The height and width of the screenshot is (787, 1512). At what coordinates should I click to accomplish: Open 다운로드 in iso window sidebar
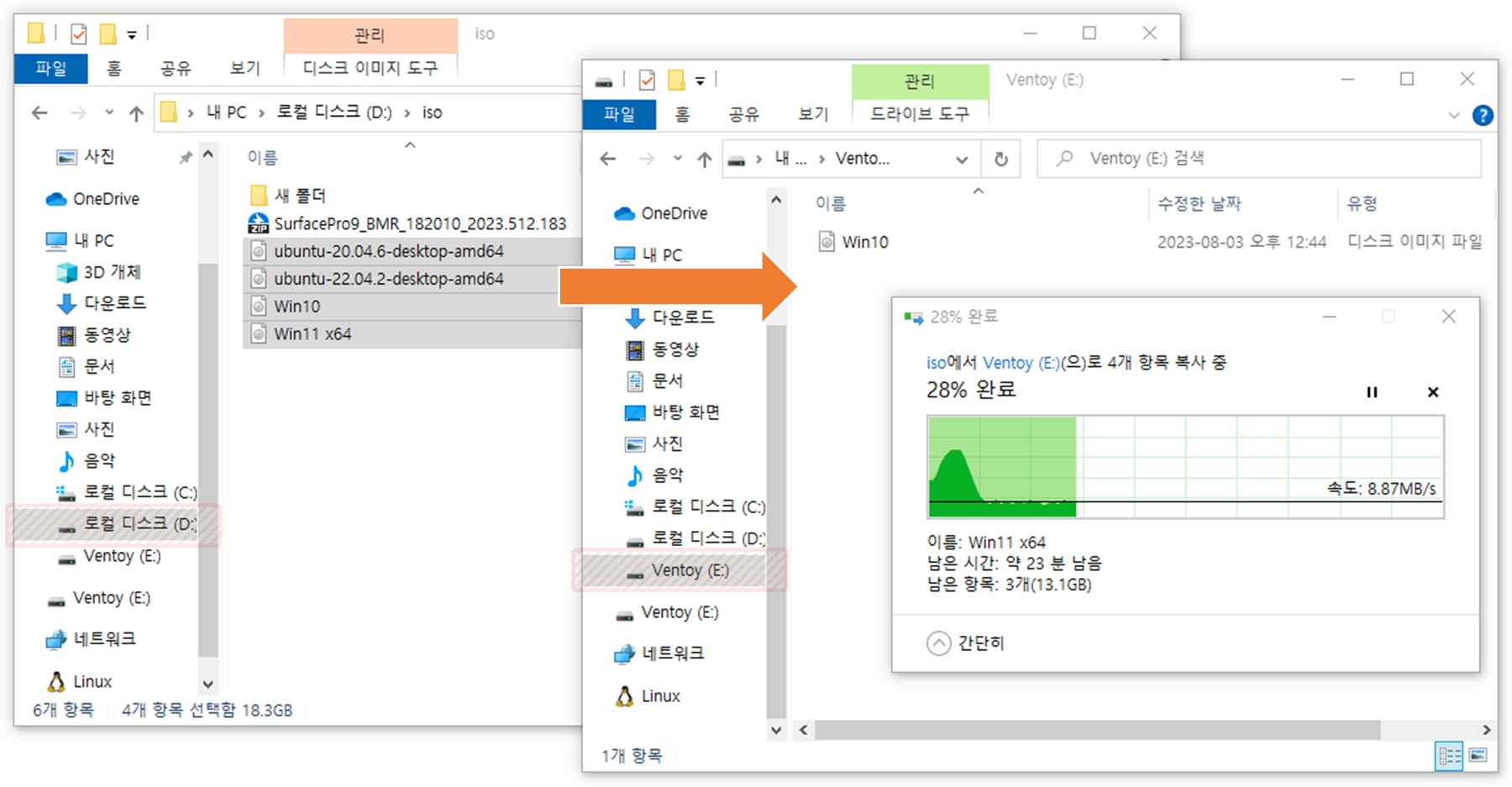pyautogui.click(x=101, y=302)
